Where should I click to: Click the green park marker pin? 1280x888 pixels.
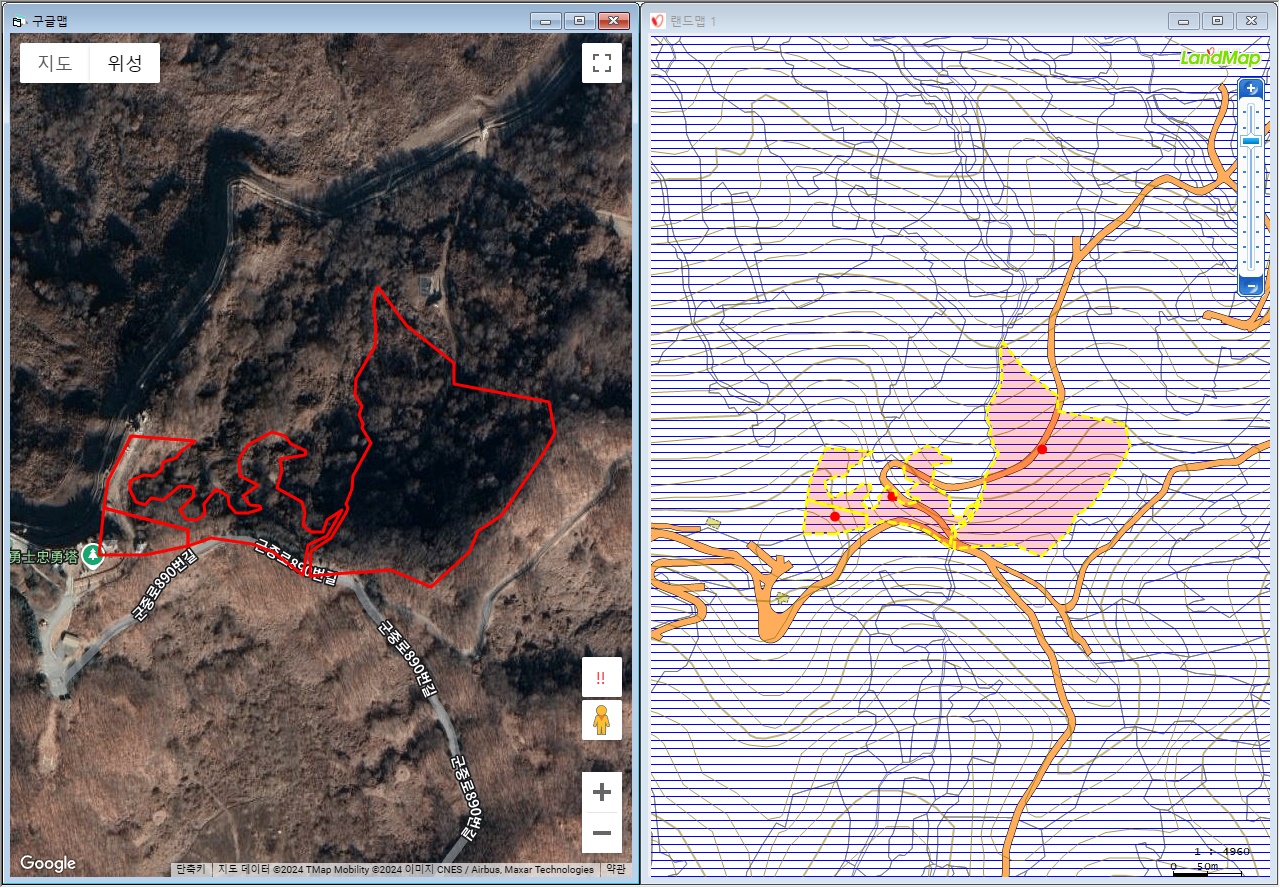pos(93,555)
